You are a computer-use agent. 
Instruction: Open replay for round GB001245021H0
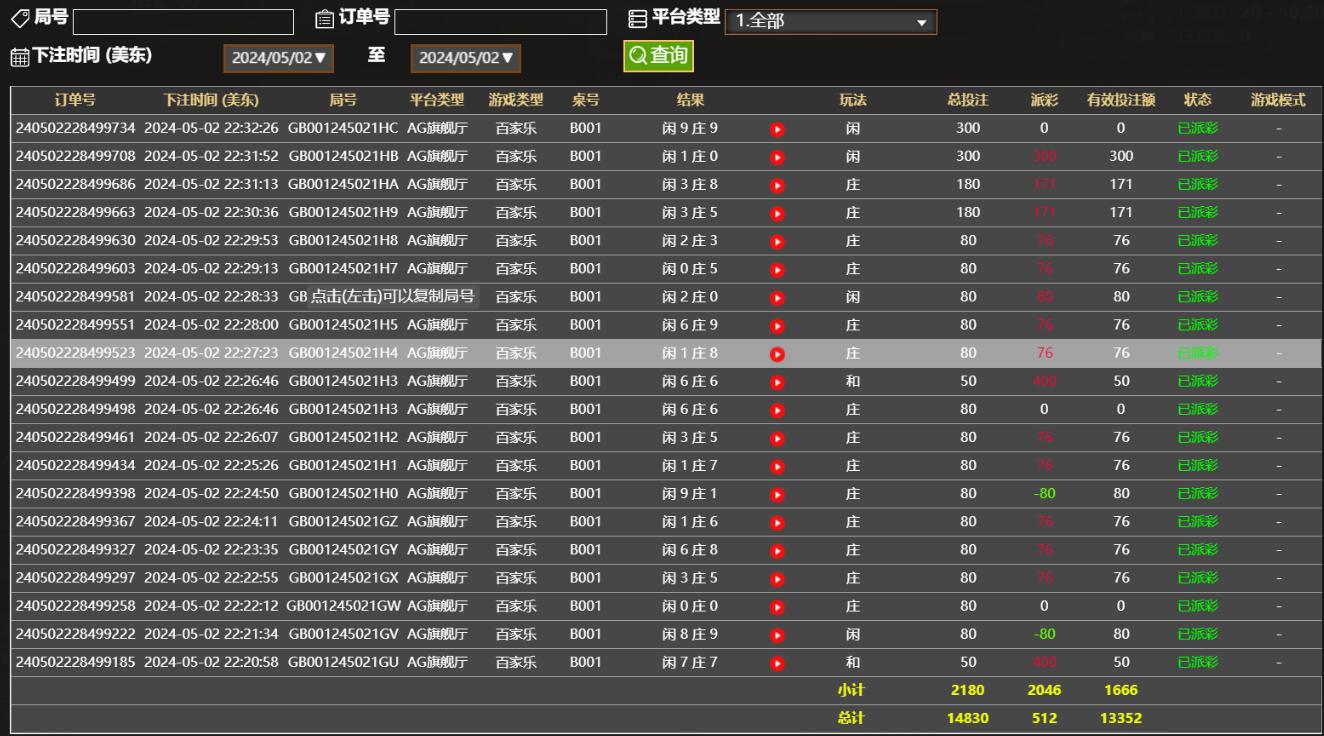777,494
